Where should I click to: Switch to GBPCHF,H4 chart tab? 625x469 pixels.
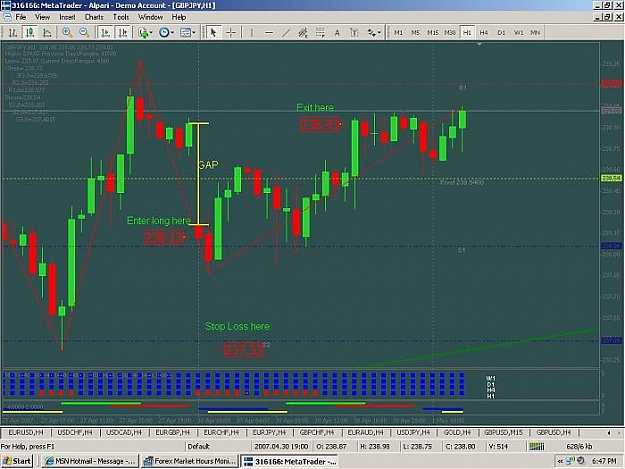[x=317, y=432]
